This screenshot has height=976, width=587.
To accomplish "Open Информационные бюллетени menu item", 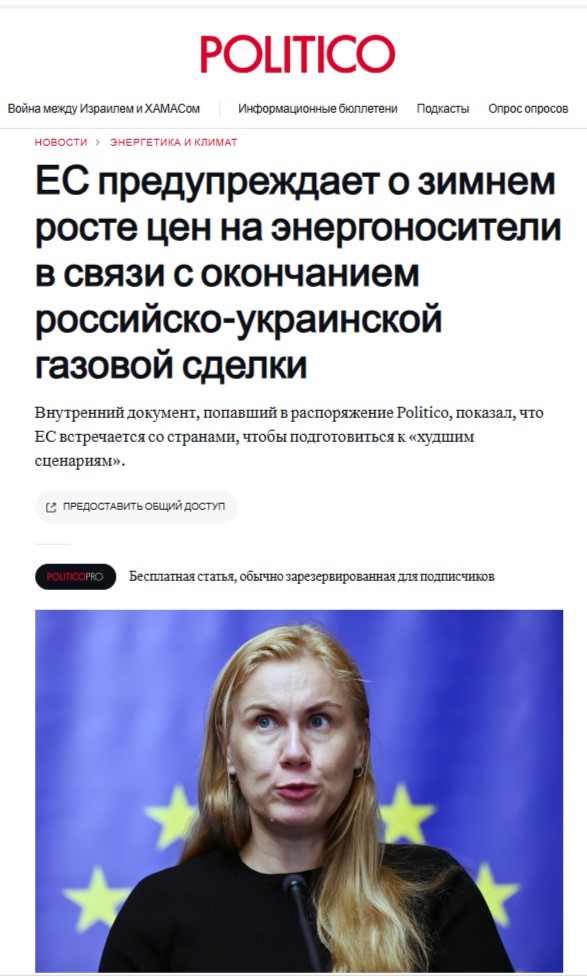I will click(x=317, y=108).
